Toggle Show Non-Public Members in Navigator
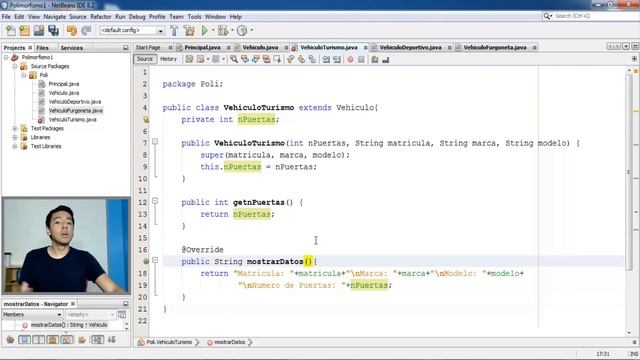This screenshot has height=360, width=640. [x=53, y=340]
